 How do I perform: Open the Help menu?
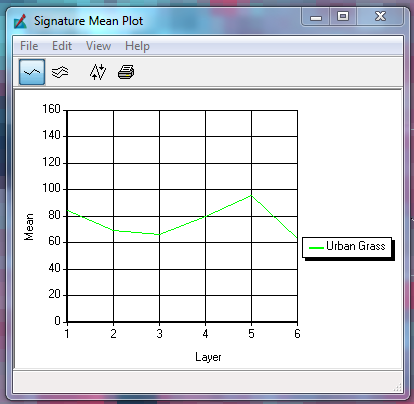(x=137, y=46)
